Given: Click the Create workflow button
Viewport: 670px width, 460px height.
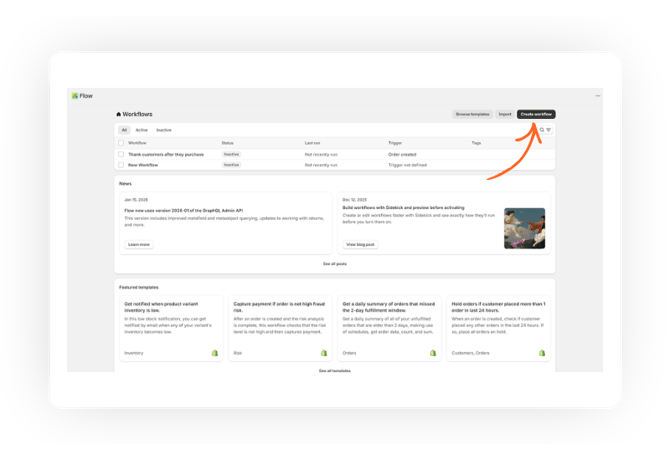Looking at the screenshot, I should [x=535, y=115].
